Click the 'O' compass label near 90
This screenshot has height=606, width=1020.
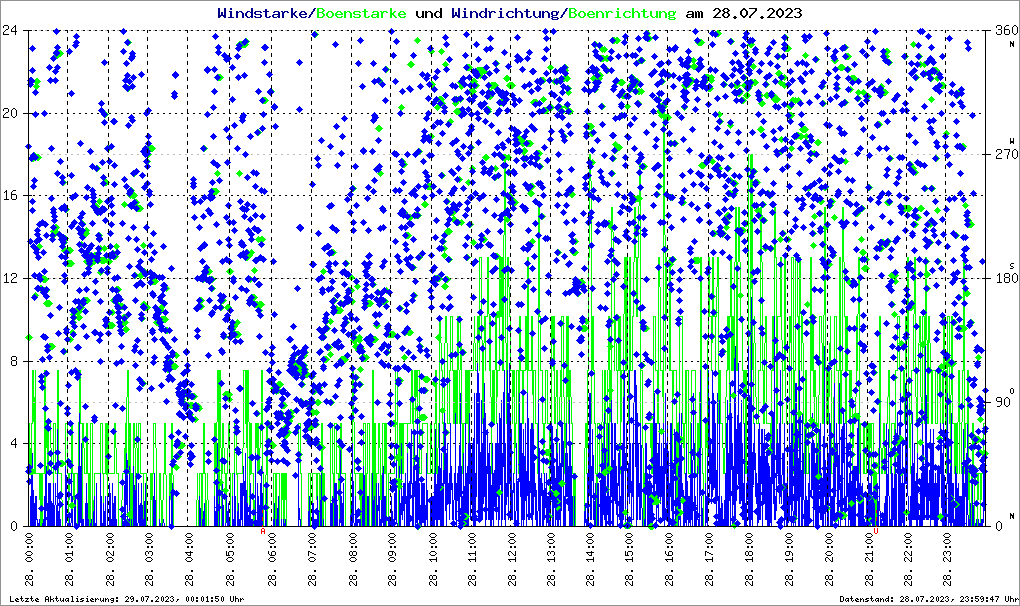click(1012, 390)
